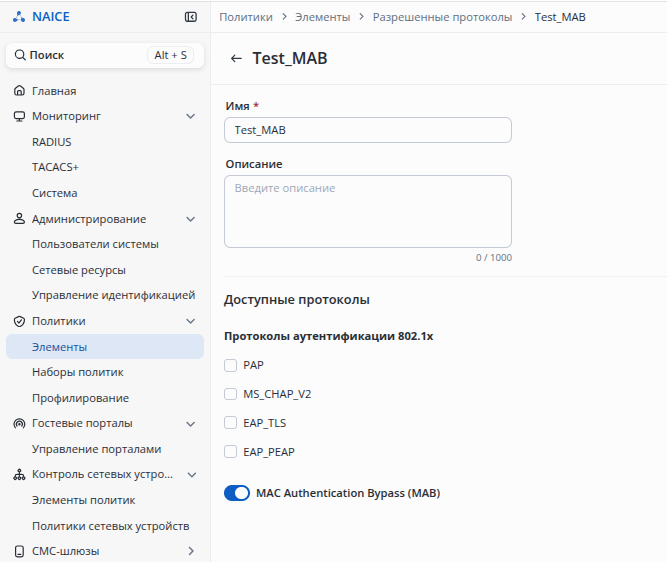Screen dimensions: 667x562
Task: Check the EAP_TLS checkbox
Action: 231,423
